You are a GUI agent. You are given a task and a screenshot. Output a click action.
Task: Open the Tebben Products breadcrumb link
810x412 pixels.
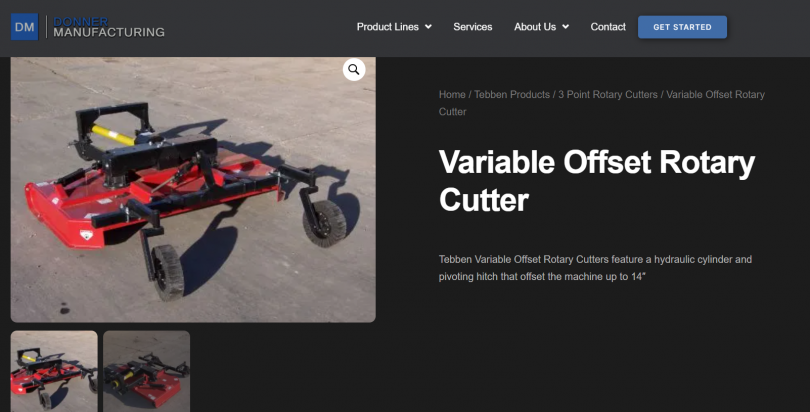pos(512,94)
